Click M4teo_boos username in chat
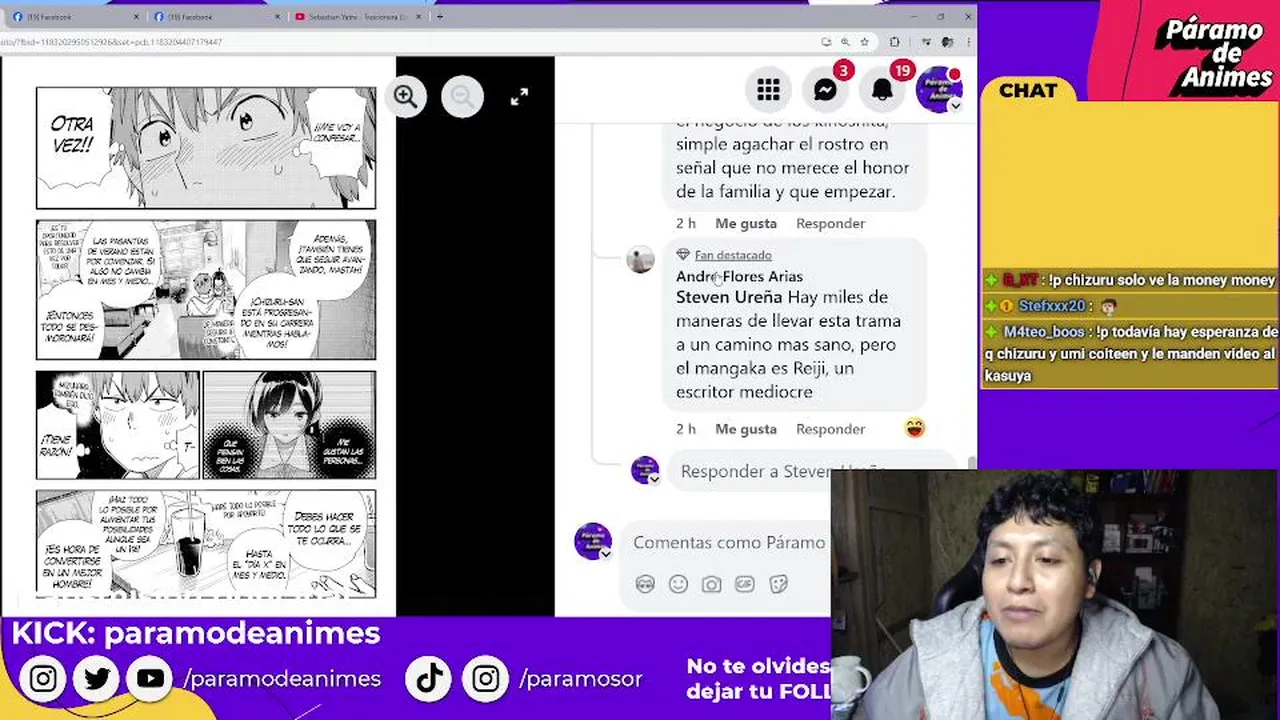1280x720 pixels. tap(1044, 332)
